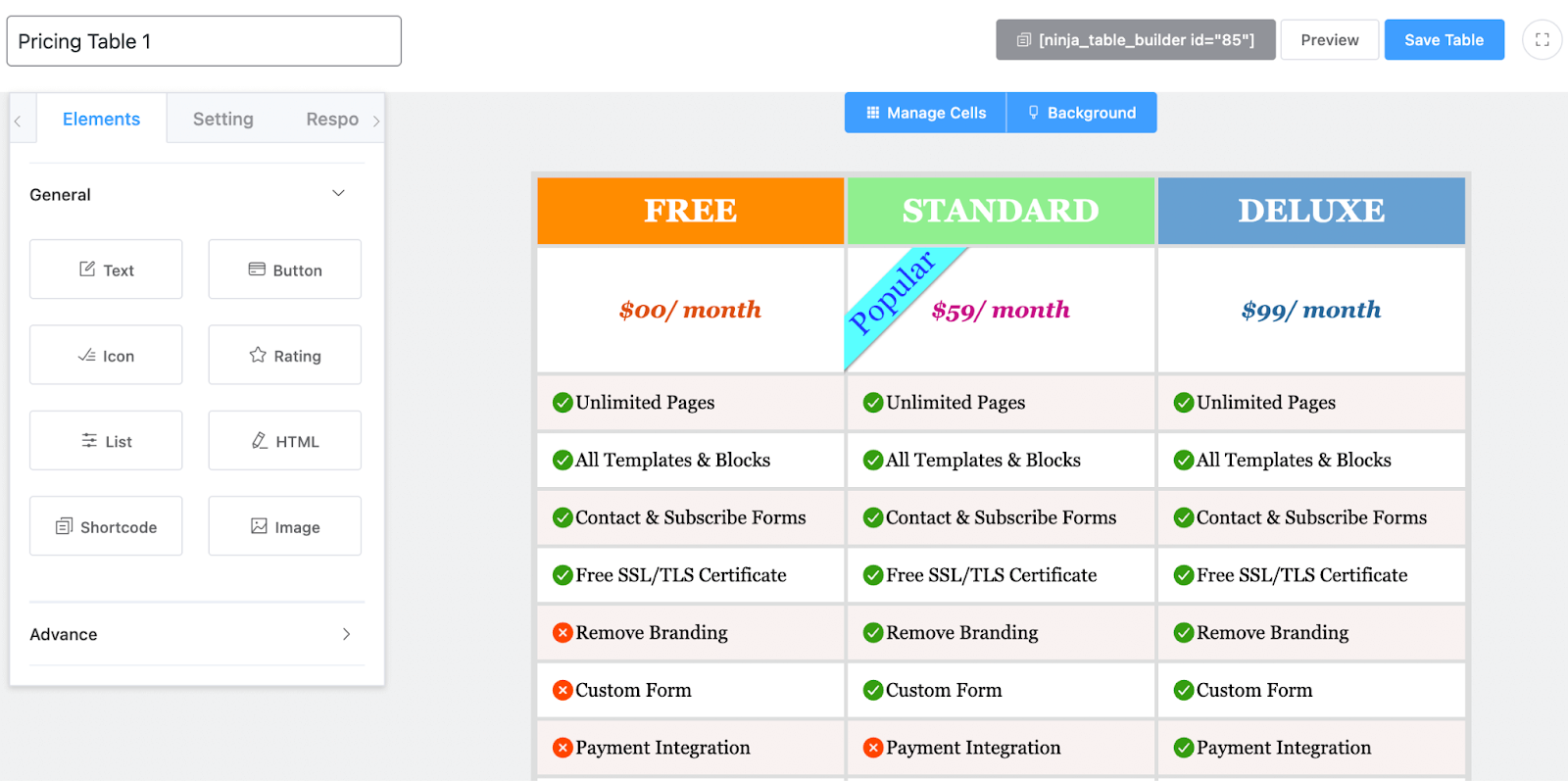This screenshot has width=1568, height=781.
Task: Click the red cross icon beside Custom Form in FREE column
Action: click(563, 691)
